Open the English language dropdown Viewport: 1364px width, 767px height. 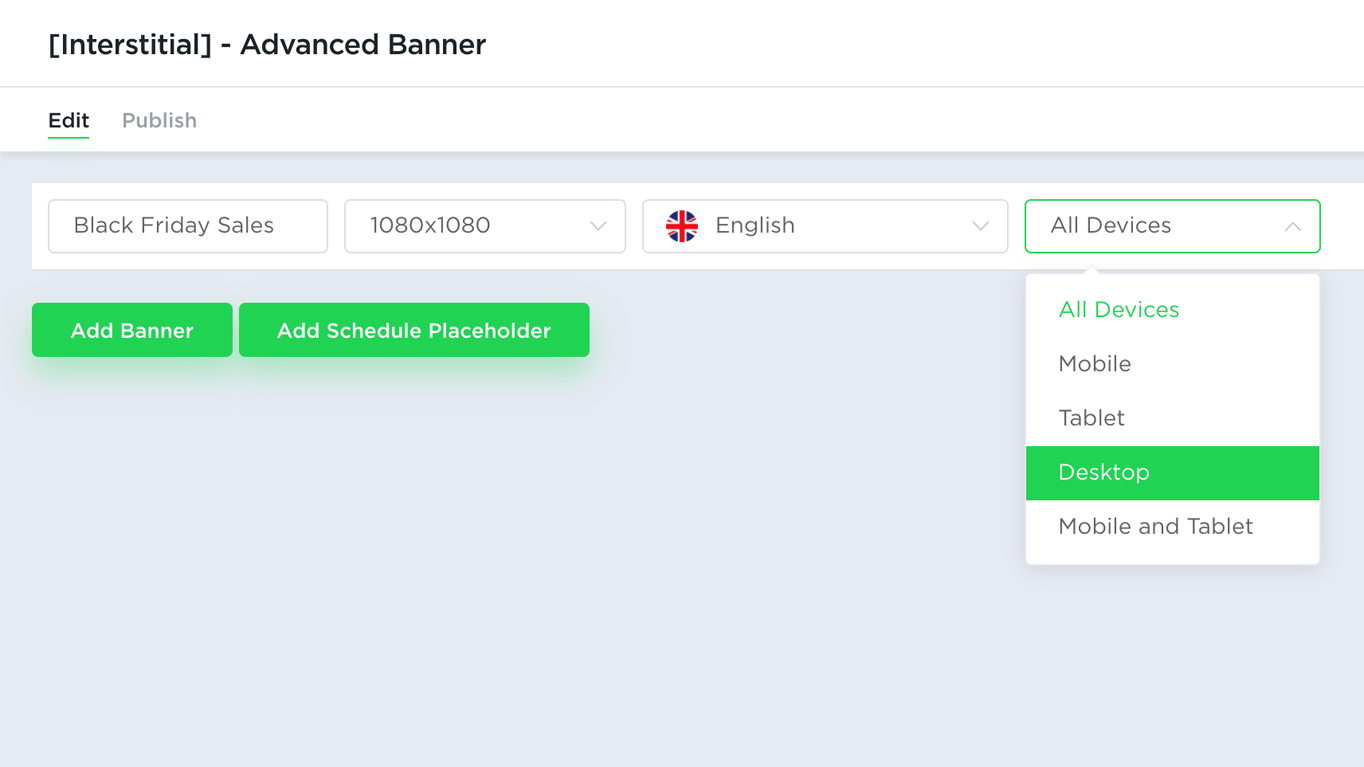(825, 226)
